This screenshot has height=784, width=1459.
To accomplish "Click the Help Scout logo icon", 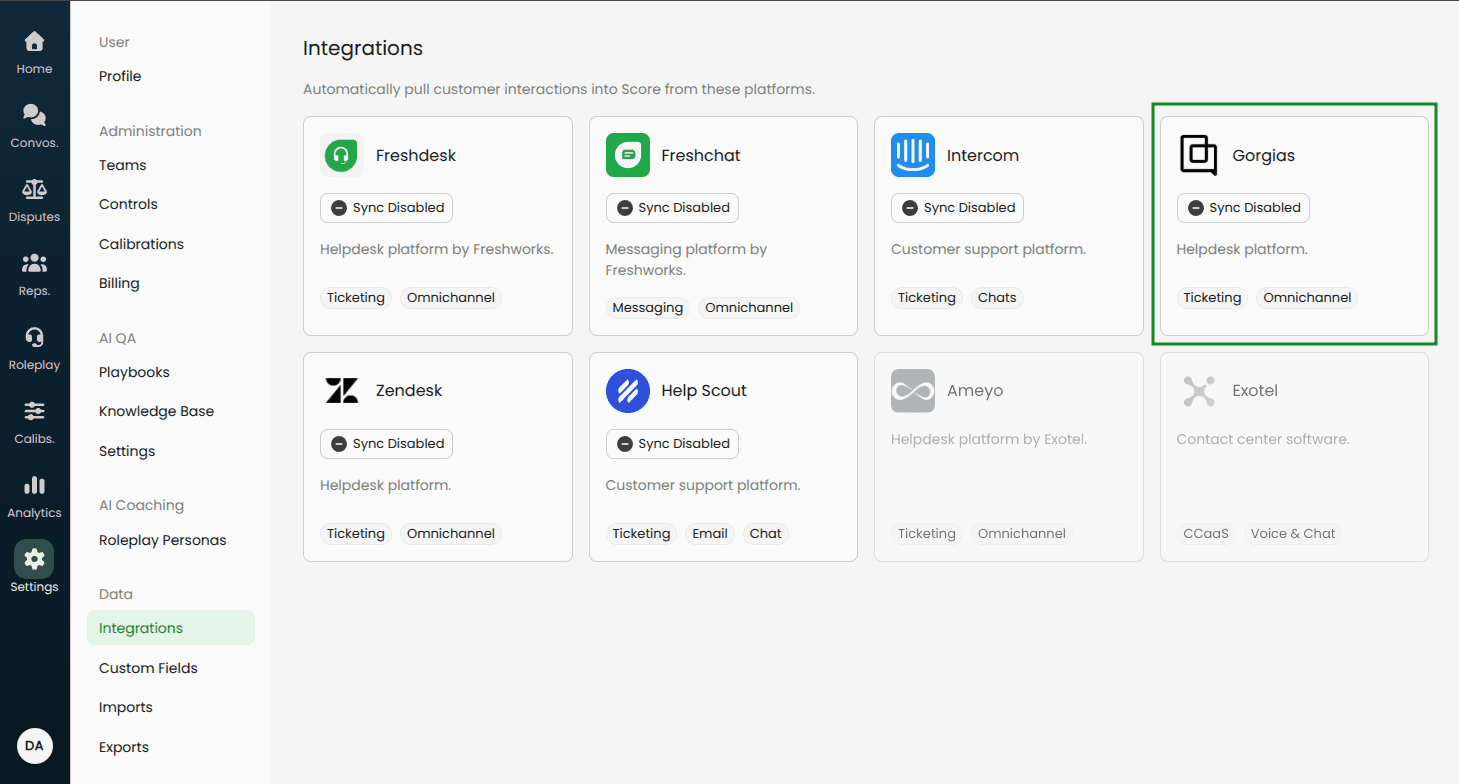I will 628,391.
